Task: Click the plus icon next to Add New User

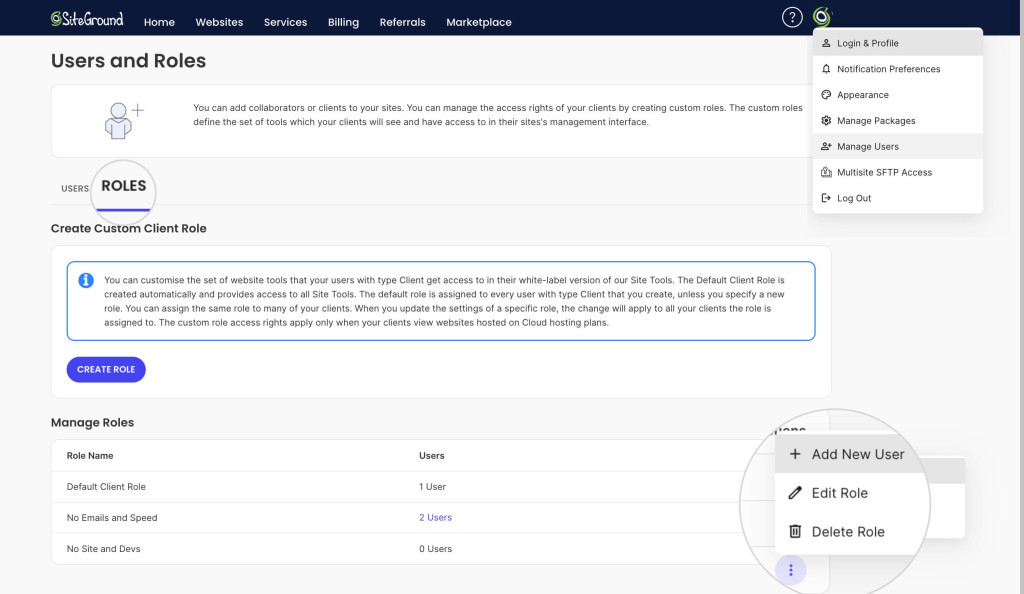Action: point(795,454)
